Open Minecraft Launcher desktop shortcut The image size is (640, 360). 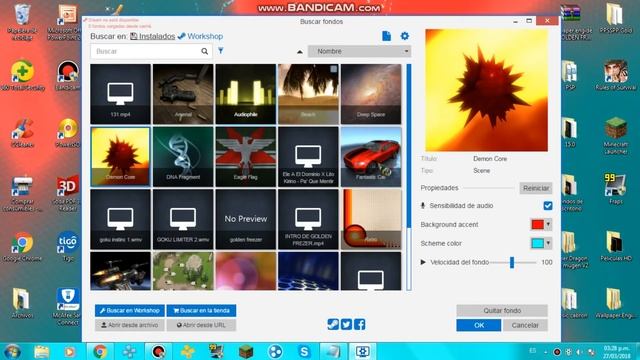(616, 136)
